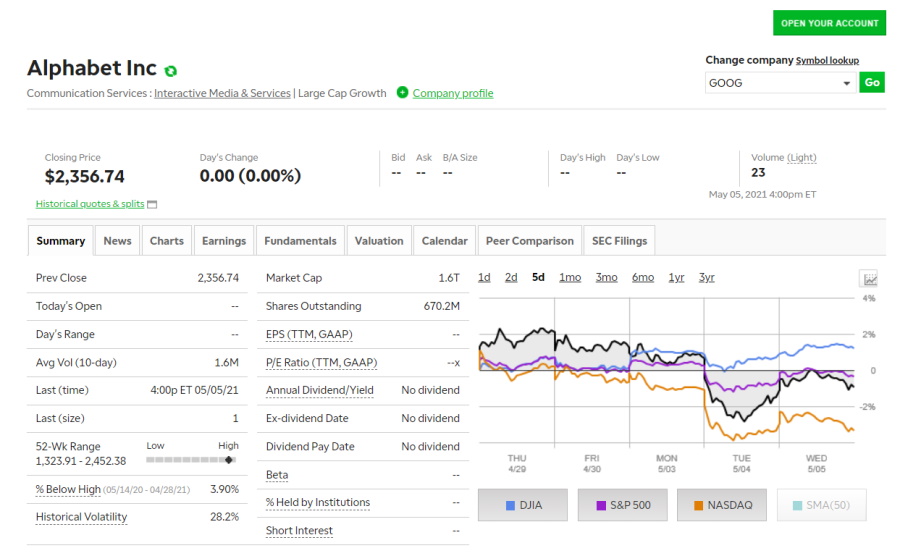Select the 5d chart range
900x556 pixels.
[538, 277]
